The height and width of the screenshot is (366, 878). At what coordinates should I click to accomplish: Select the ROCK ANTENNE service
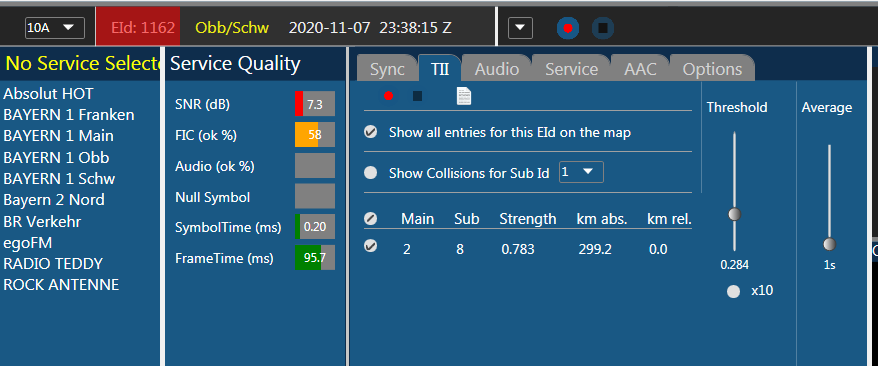(61, 285)
